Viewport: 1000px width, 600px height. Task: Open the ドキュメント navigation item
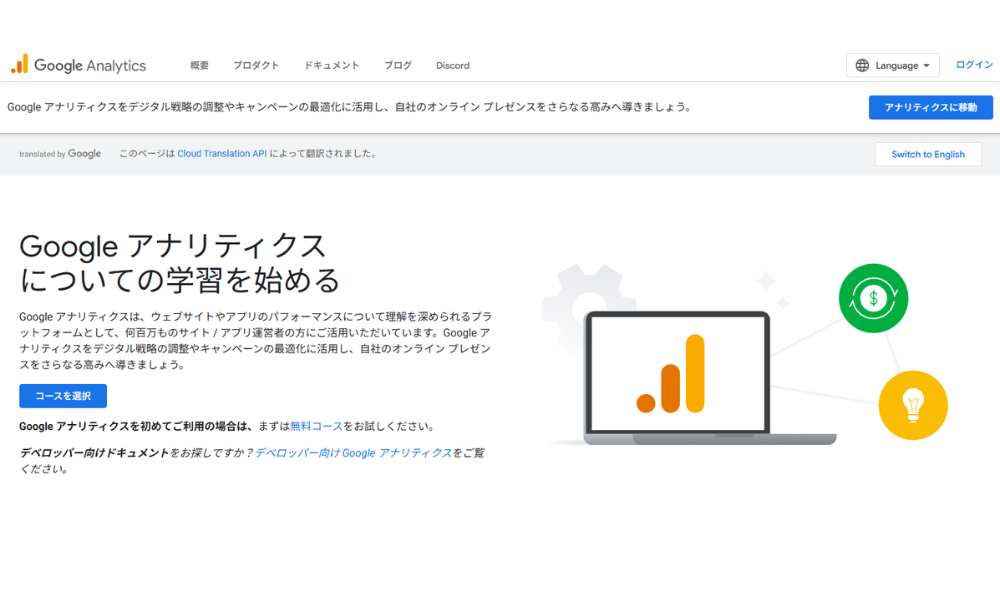click(x=331, y=65)
